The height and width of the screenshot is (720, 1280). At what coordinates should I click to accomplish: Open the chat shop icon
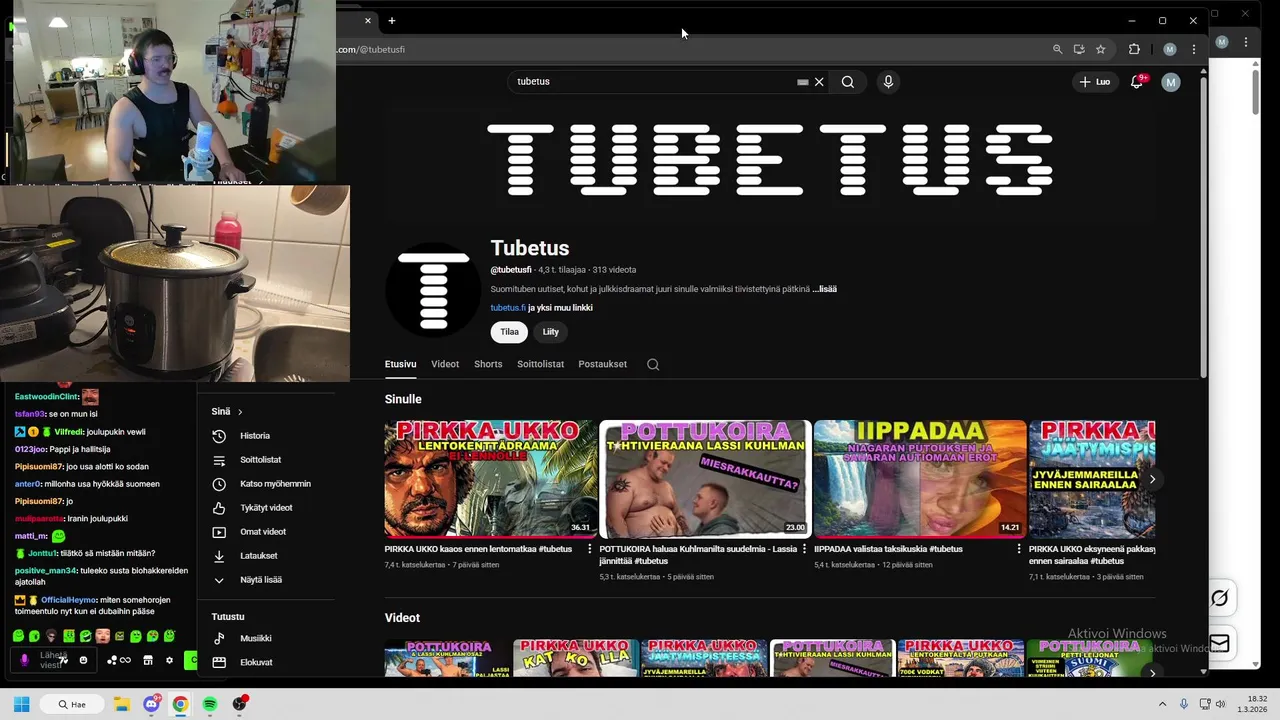[148, 660]
